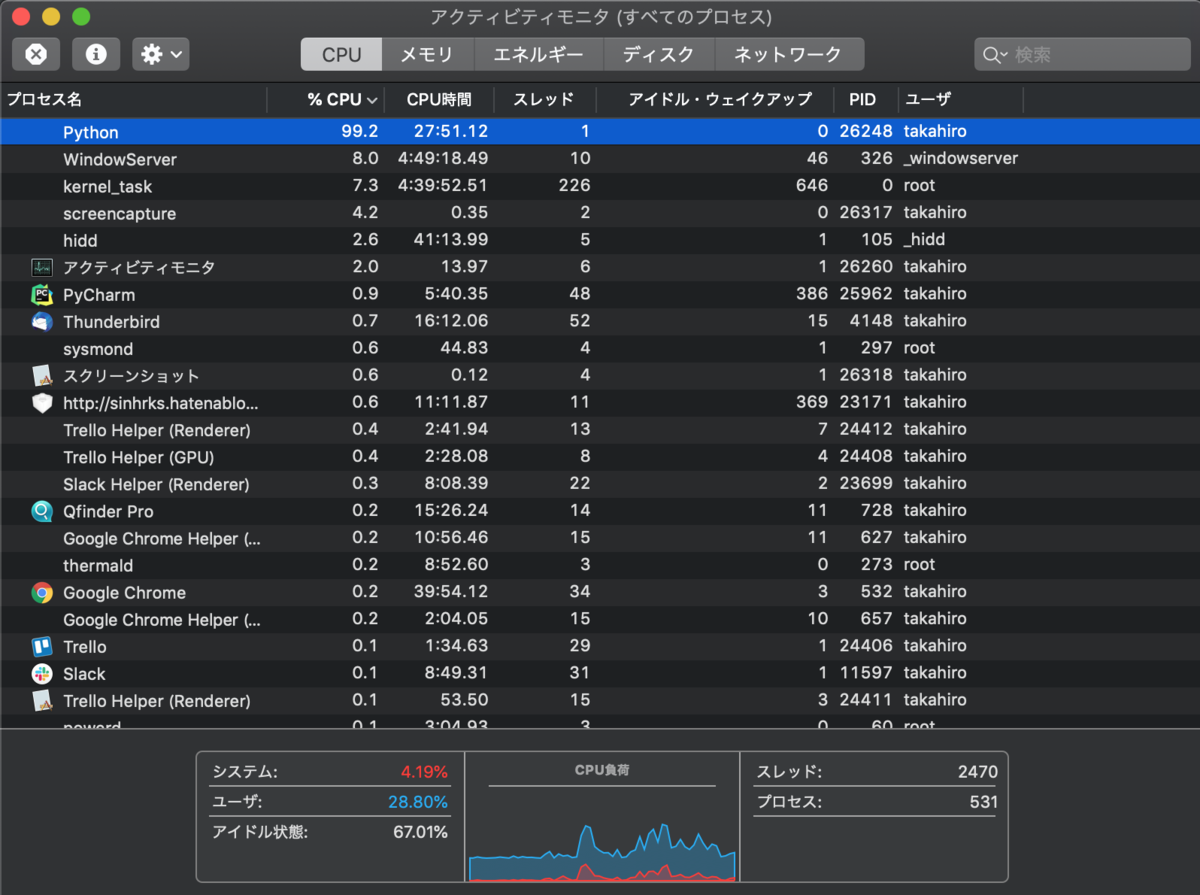Viewport: 1200px width, 895px height.
Task: Switch to the CPU tab
Action: coord(341,54)
